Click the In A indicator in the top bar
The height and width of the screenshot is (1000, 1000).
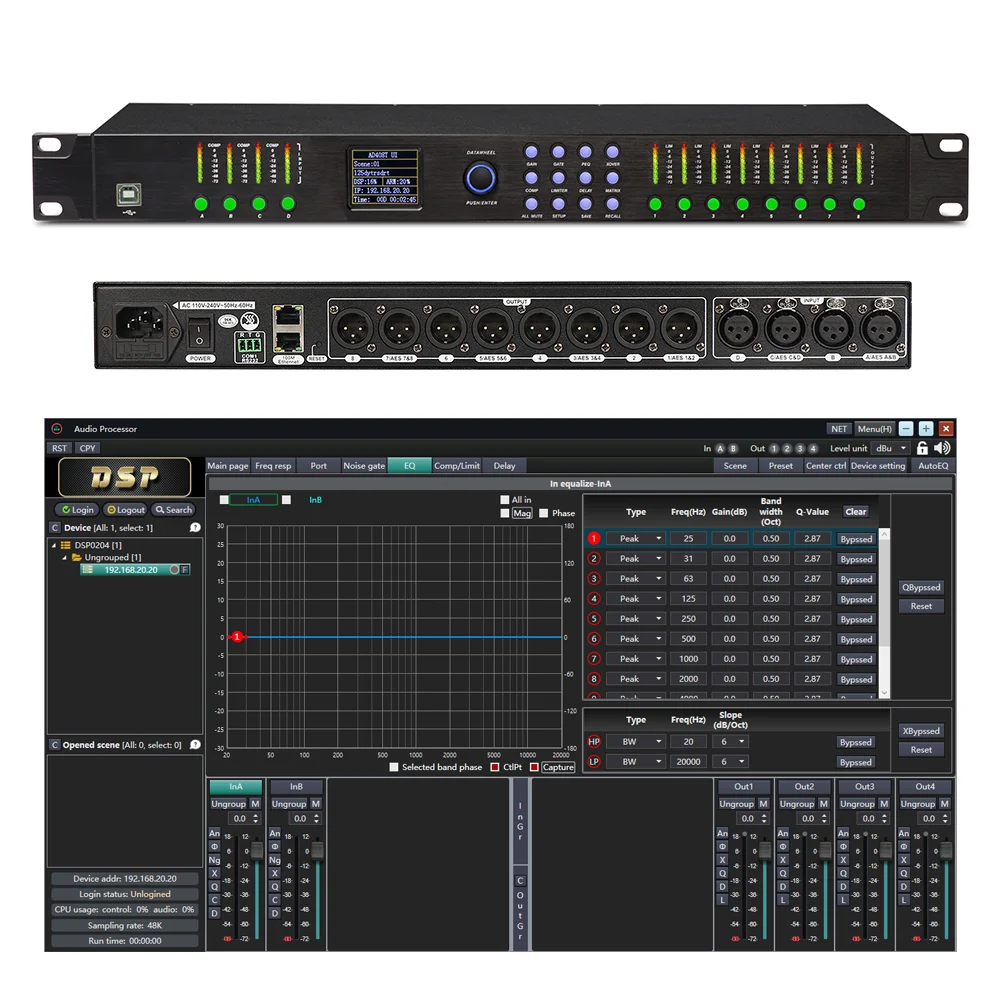click(720, 448)
